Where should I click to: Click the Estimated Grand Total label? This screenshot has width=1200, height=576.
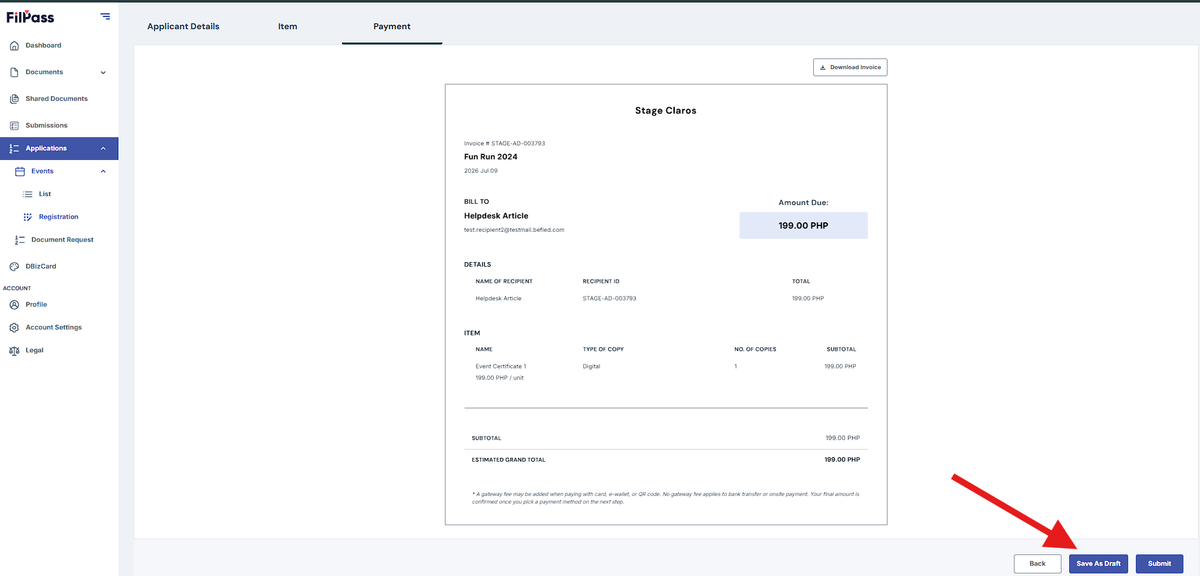[x=509, y=460]
